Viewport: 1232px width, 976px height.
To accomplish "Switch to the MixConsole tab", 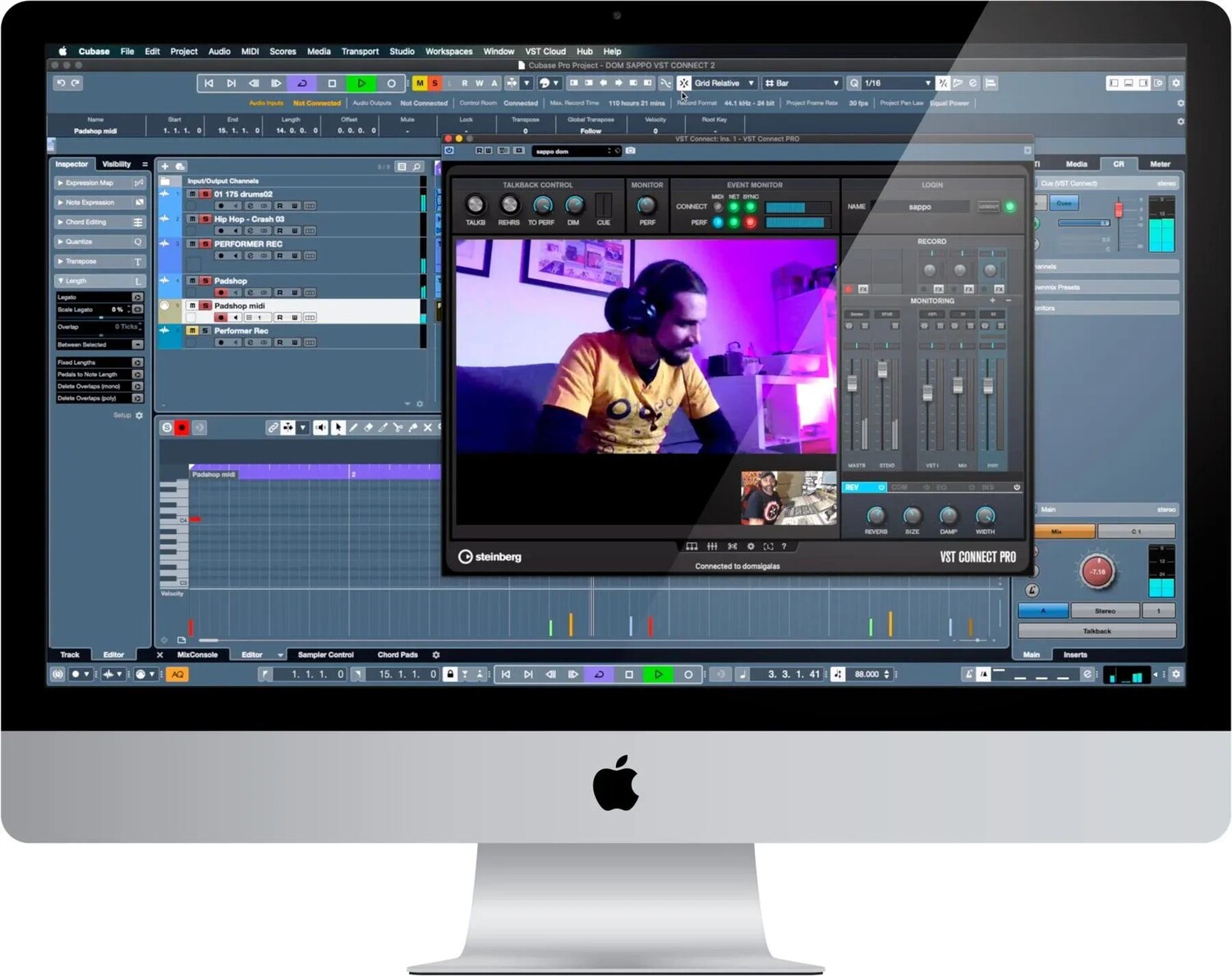I will tap(197, 655).
